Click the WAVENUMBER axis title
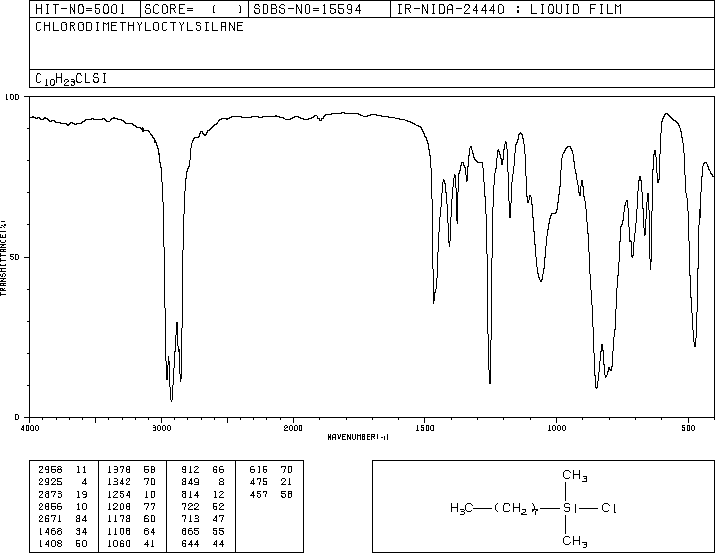715x553 pixels. [358, 437]
